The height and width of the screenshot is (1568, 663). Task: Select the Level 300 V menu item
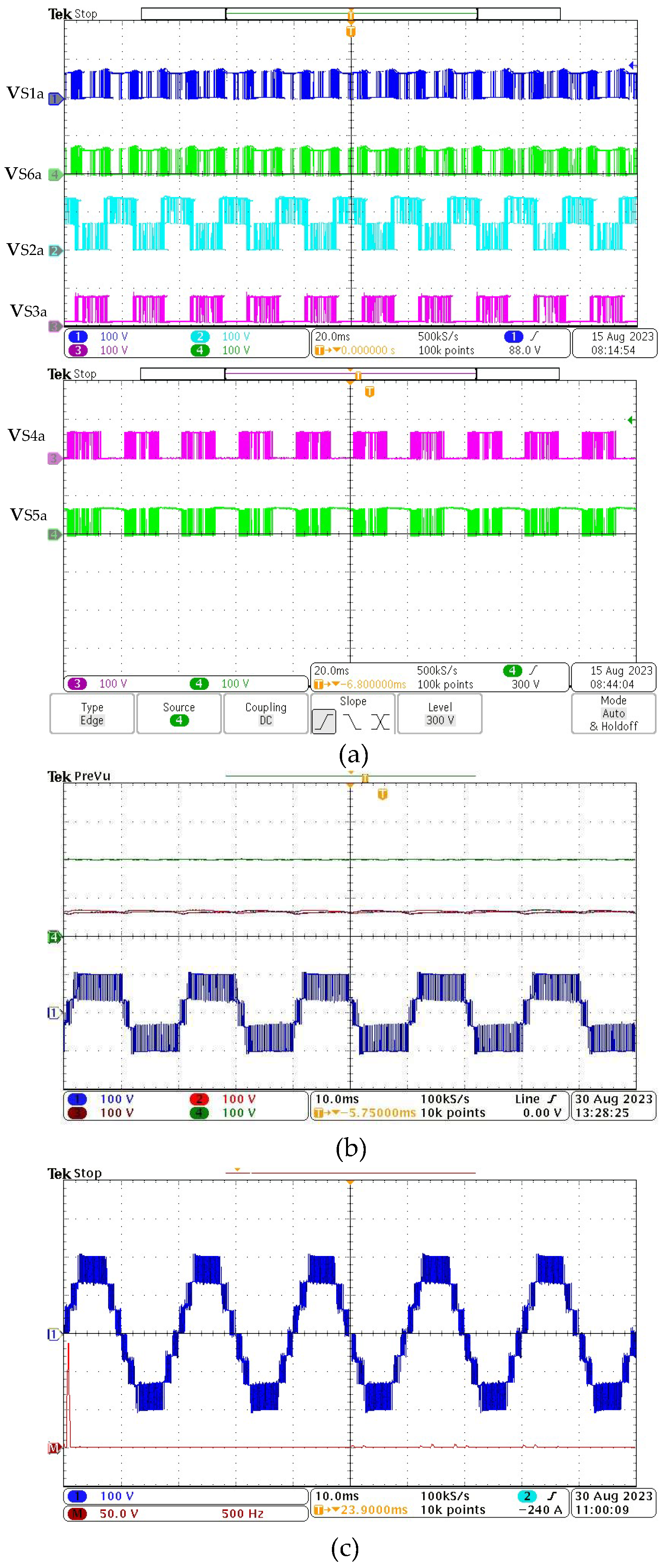[440, 713]
